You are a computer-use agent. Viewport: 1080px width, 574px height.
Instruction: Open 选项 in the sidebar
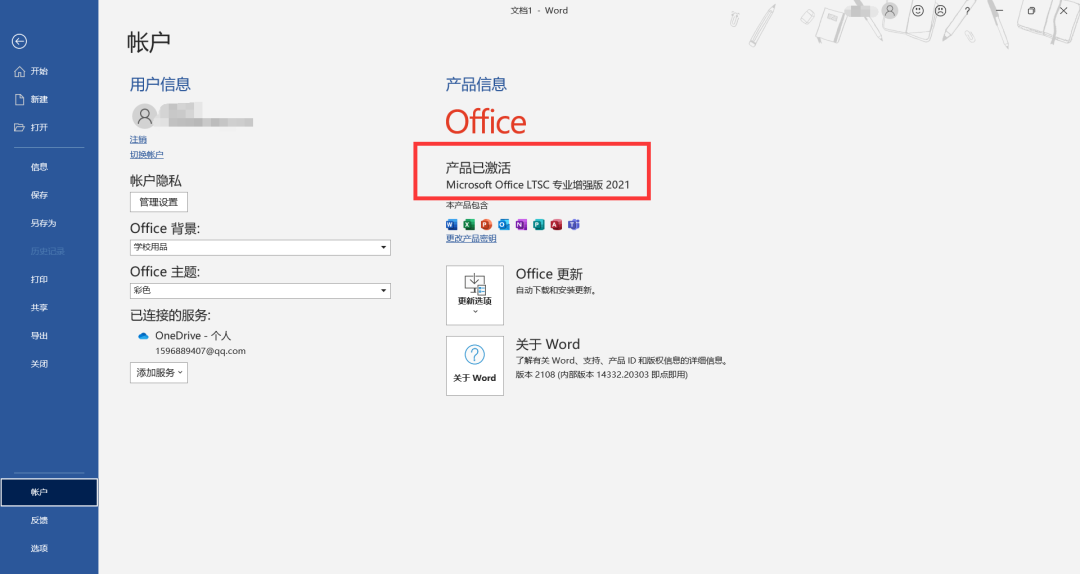[39, 549]
